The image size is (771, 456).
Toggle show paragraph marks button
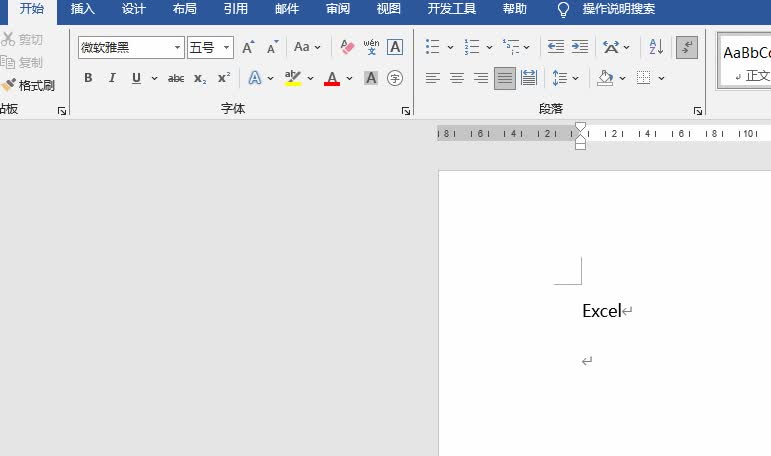(687, 47)
